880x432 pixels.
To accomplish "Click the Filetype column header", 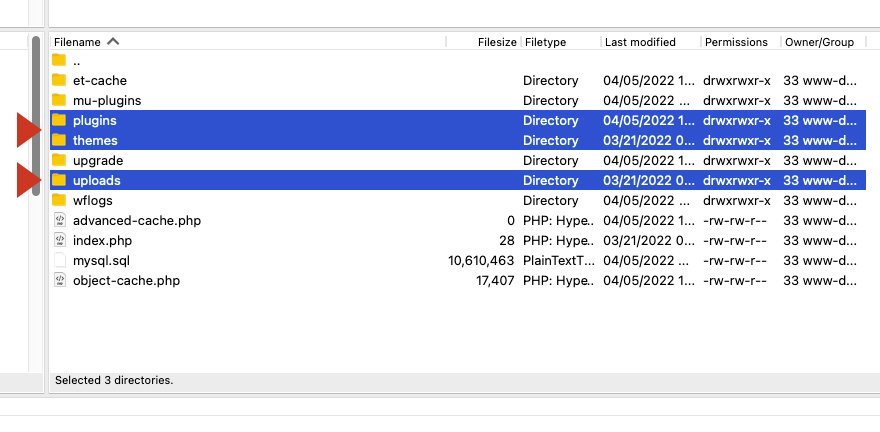I will coord(545,42).
